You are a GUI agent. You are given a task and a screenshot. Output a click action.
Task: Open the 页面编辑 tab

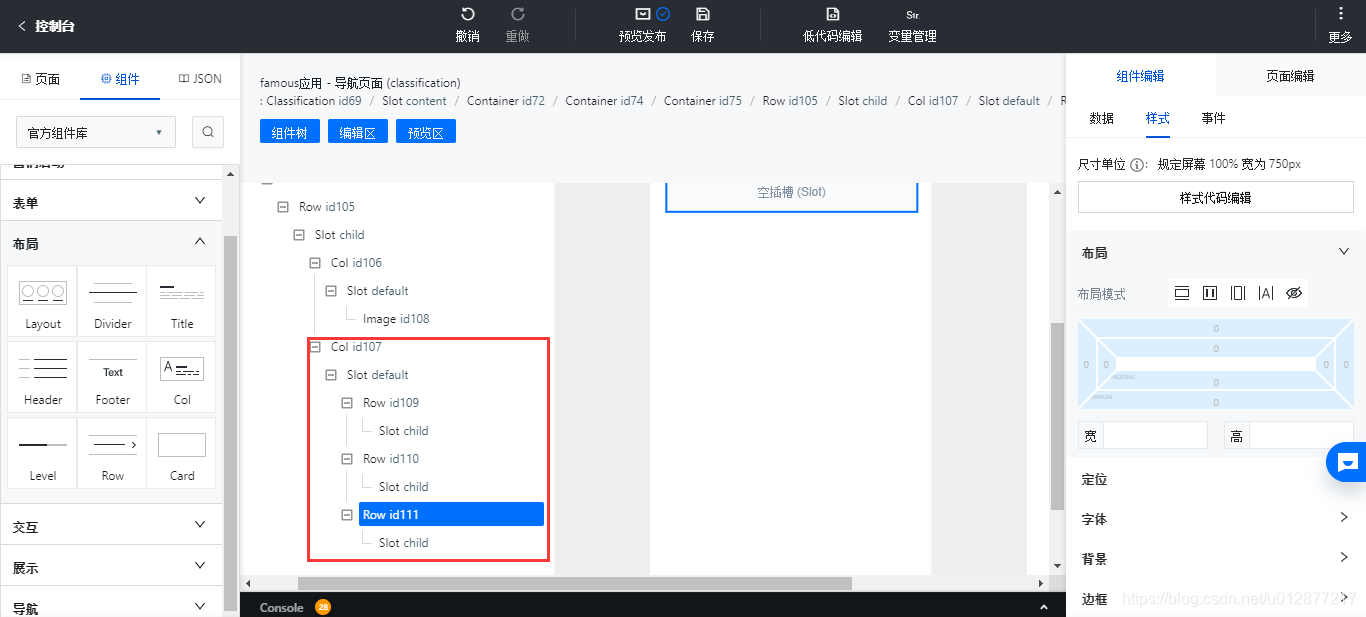tap(1291, 76)
